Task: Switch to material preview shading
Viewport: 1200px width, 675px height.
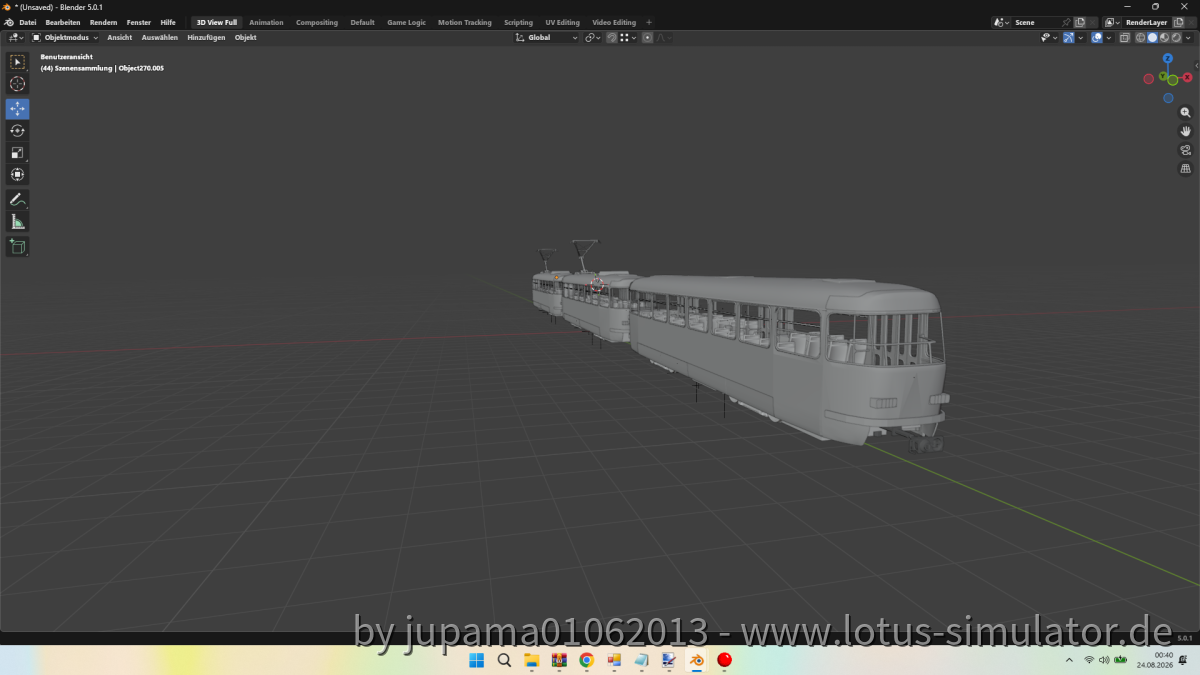Action: pos(1164,37)
